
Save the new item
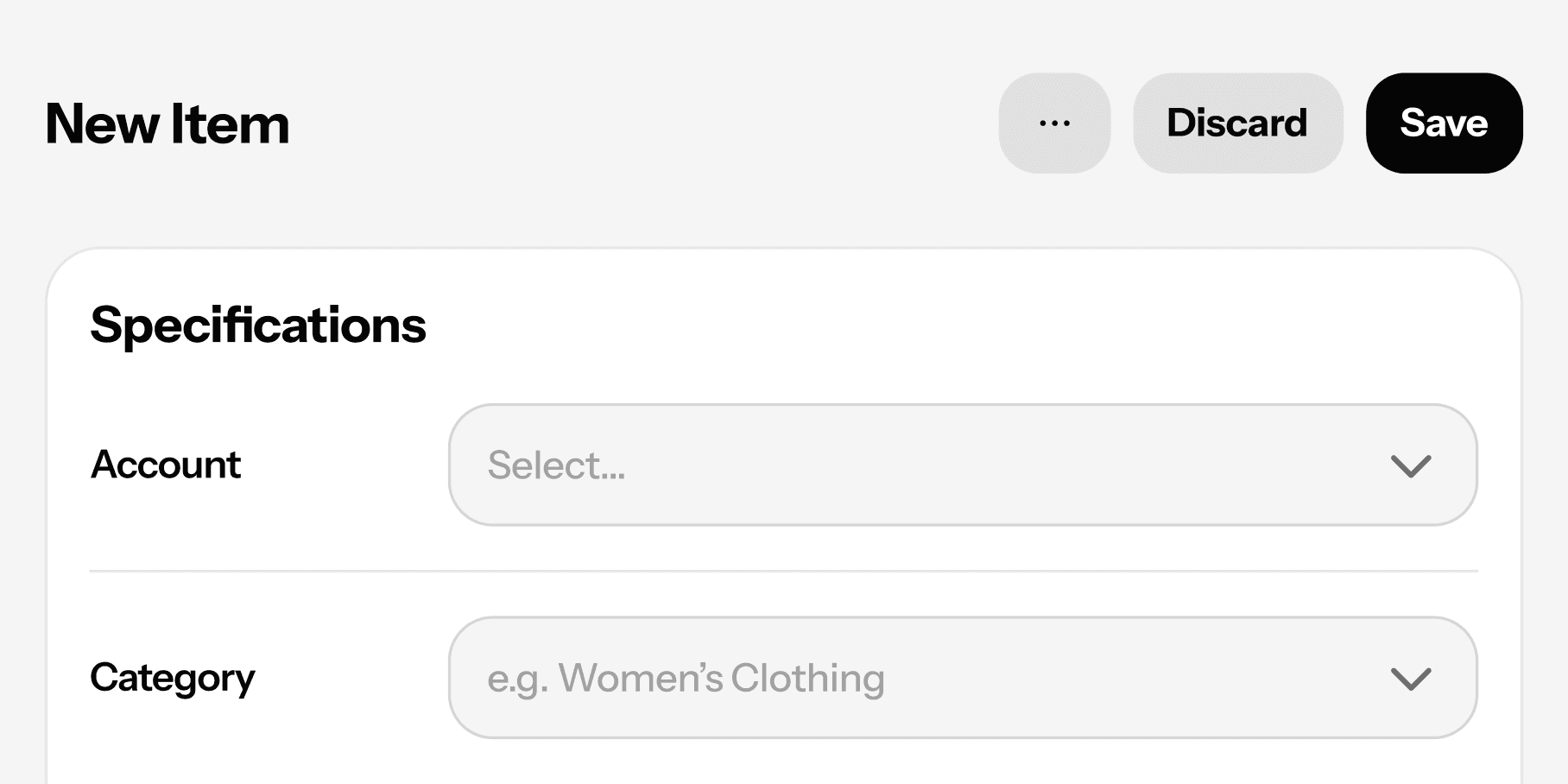pyautogui.click(x=1444, y=123)
